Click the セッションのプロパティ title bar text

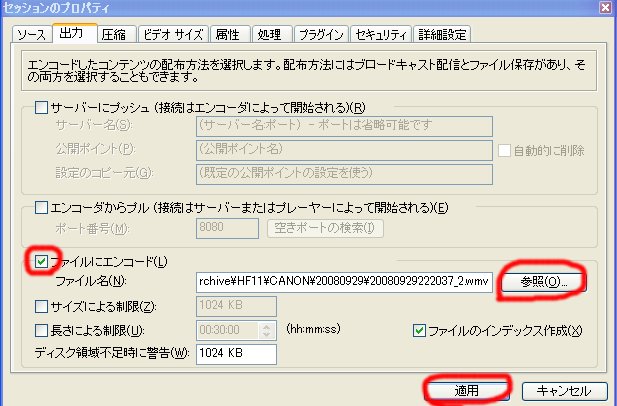click(56, 7)
